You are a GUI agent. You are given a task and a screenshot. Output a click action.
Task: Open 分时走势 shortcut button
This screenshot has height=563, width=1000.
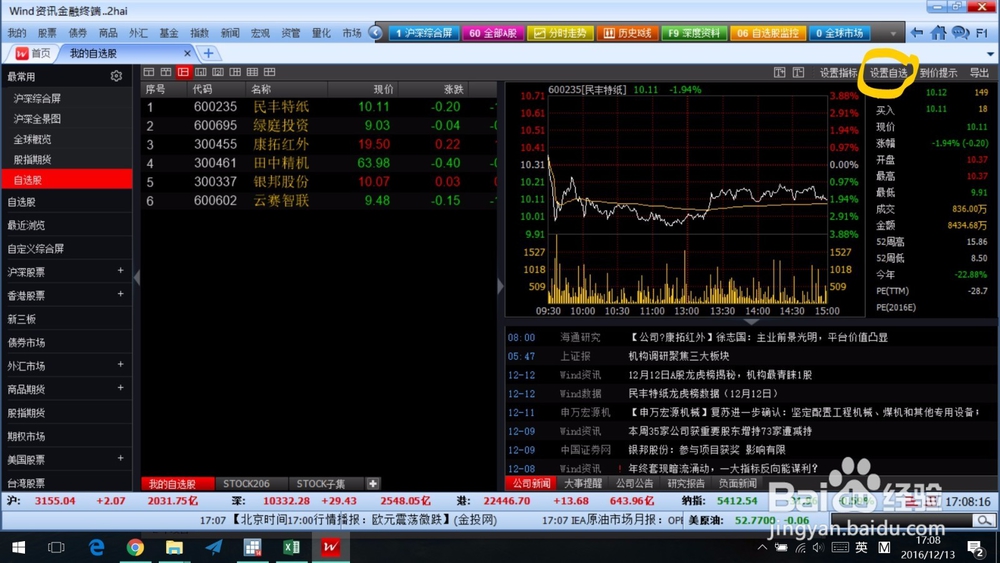(x=561, y=33)
